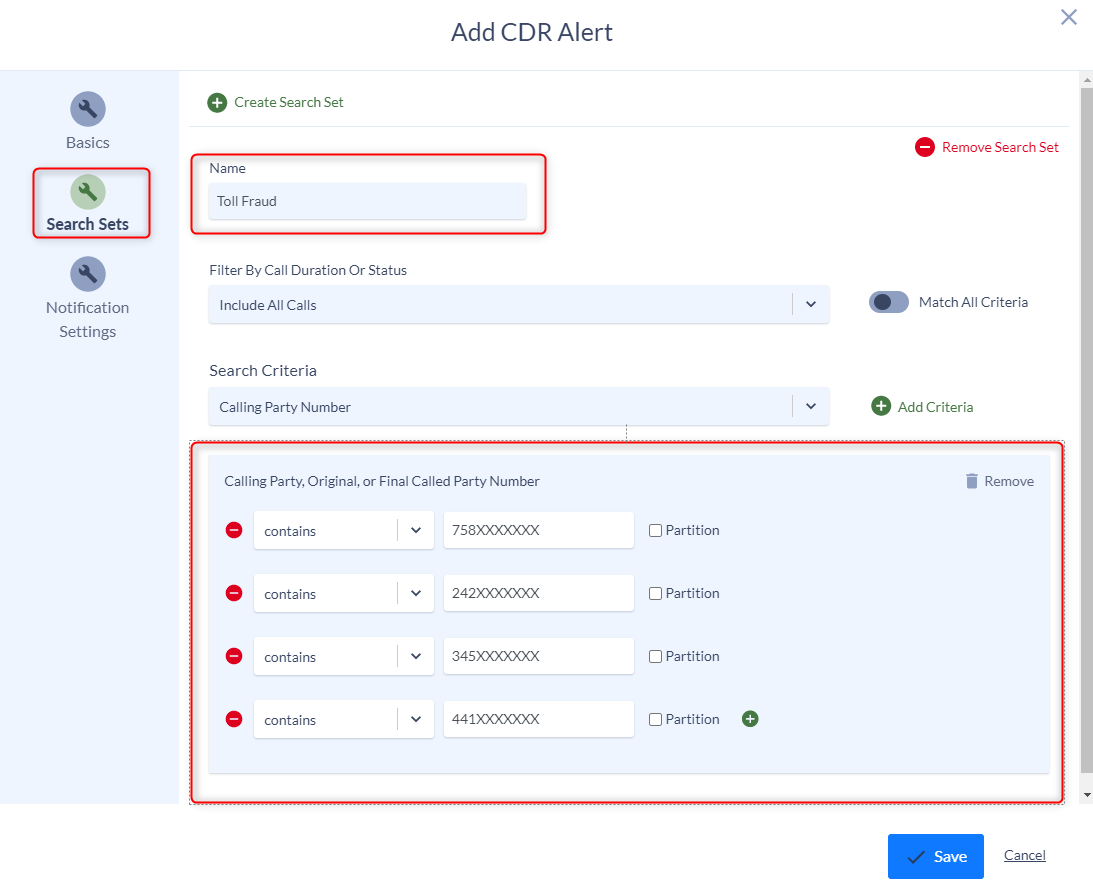Click the 441XXXXXXX number field
Viewport: 1093px width, 894px height.
click(539, 719)
